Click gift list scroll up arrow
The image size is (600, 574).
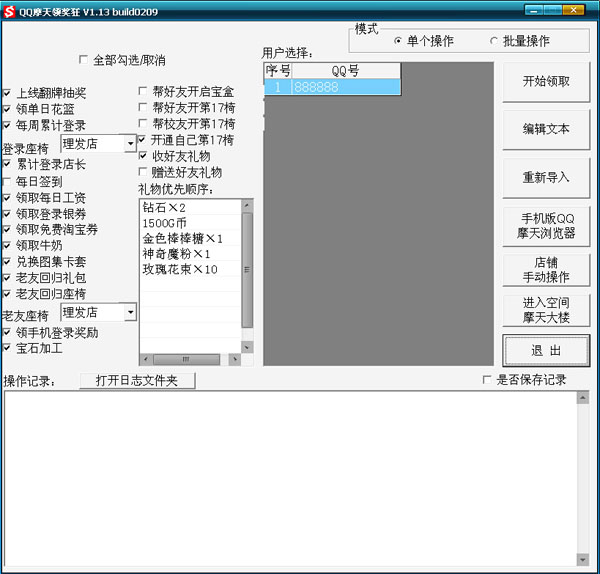pos(247,205)
